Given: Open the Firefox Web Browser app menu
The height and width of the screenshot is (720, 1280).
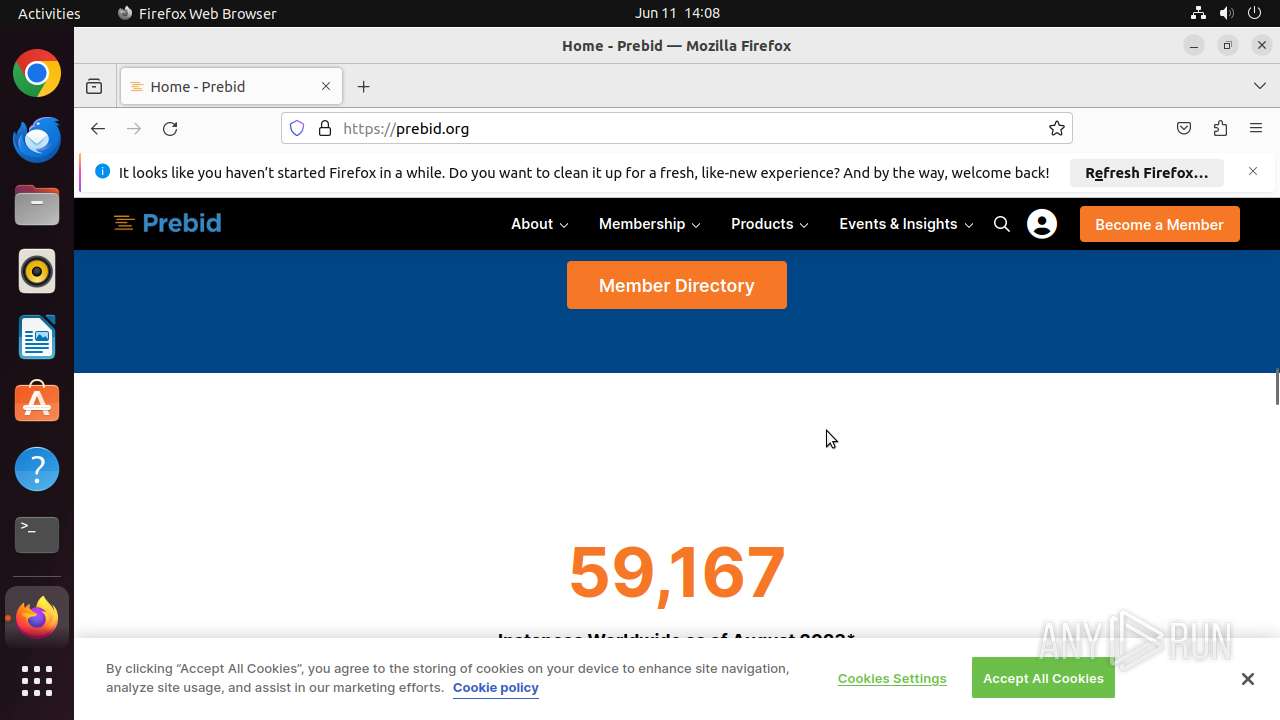Looking at the screenshot, I should pos(197,13).
